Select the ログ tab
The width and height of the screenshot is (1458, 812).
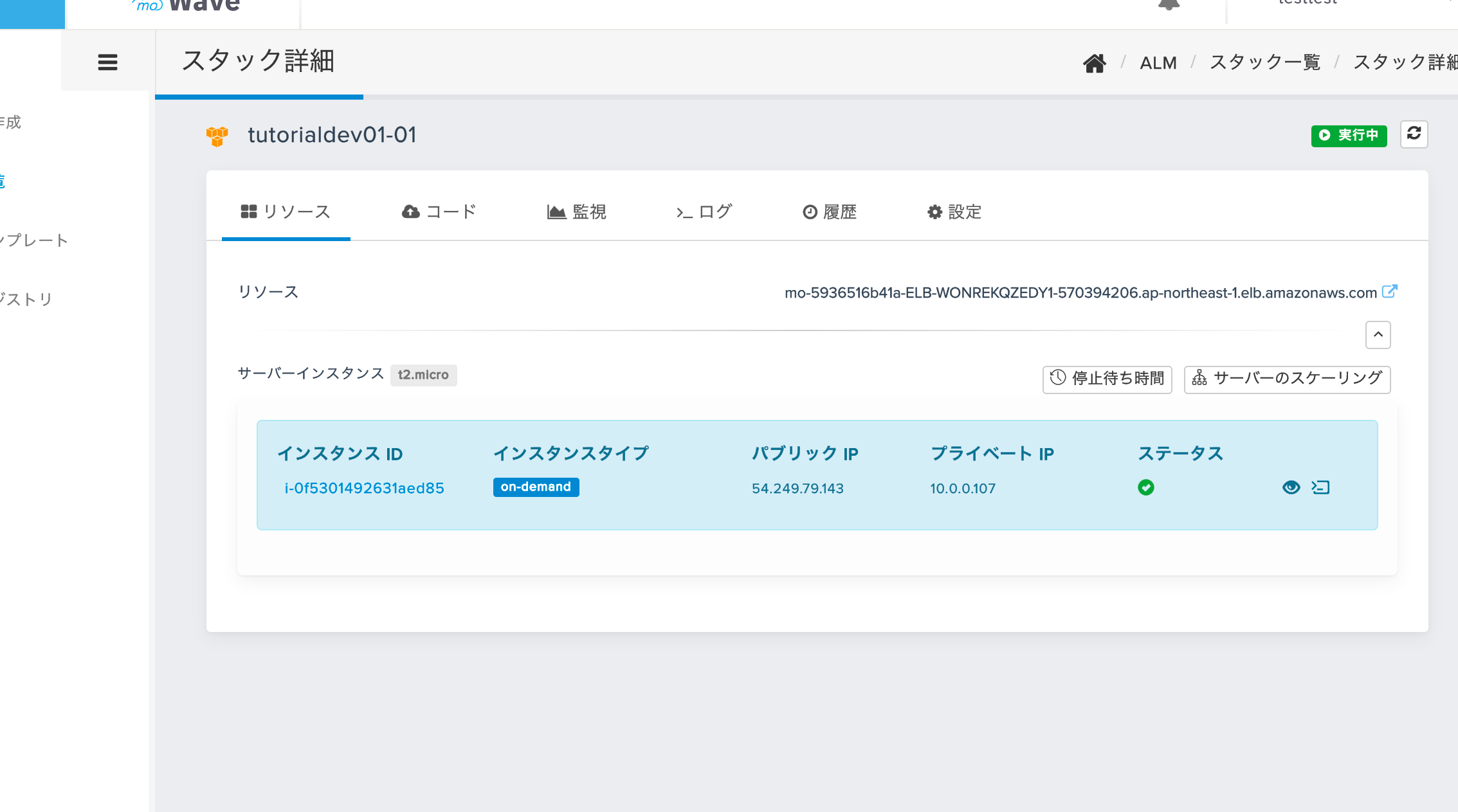pyautogui.click(x=704, y=212)
